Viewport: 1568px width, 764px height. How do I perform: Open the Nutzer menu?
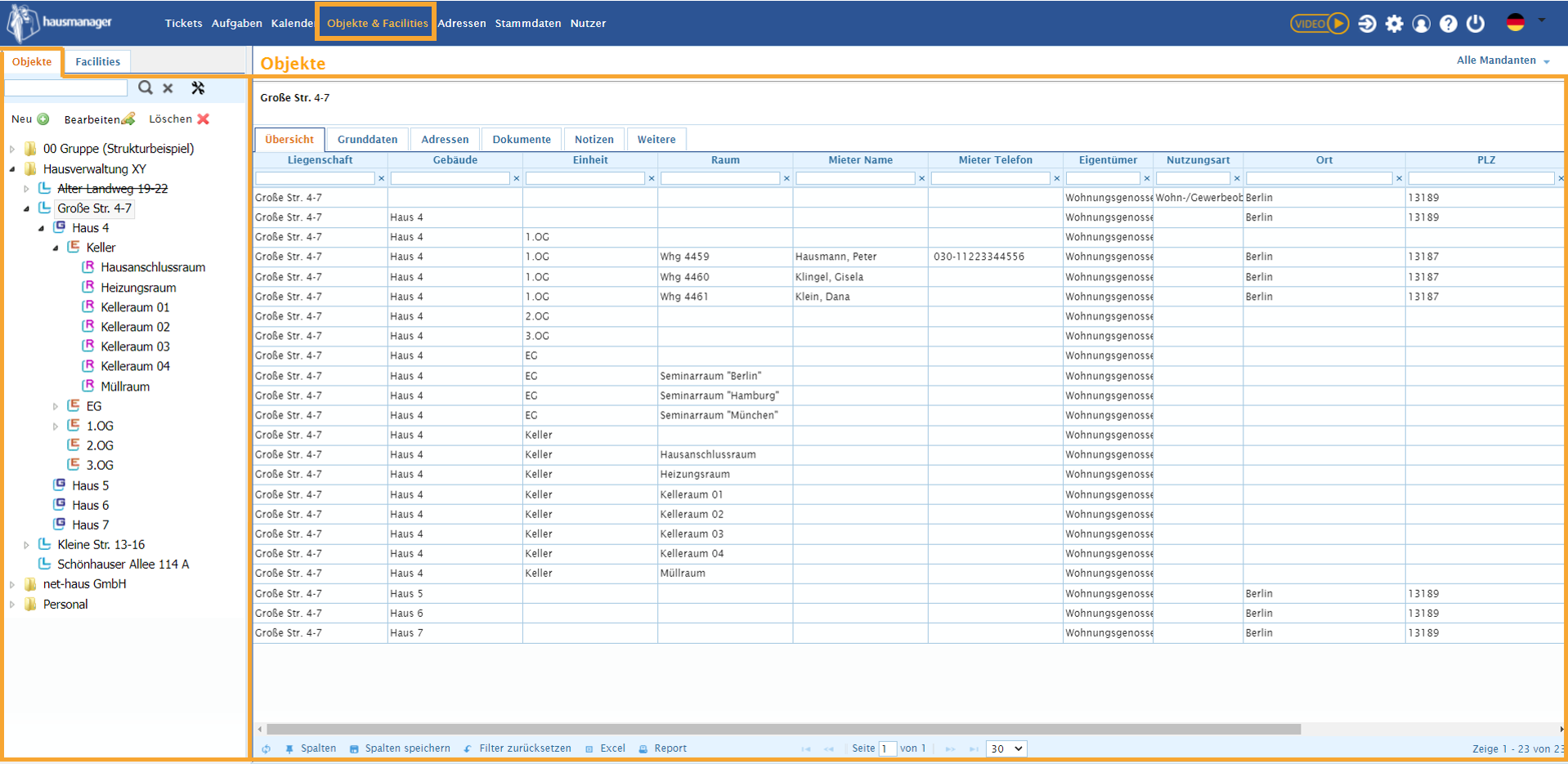point(588,23)
